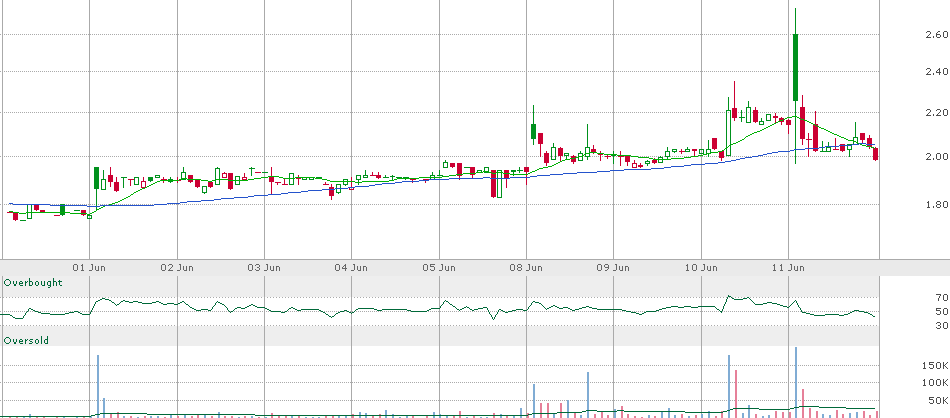This screenshot has width=950, height=418.
Task: Click the 02 Jun date label
Action: coord(178,267)
